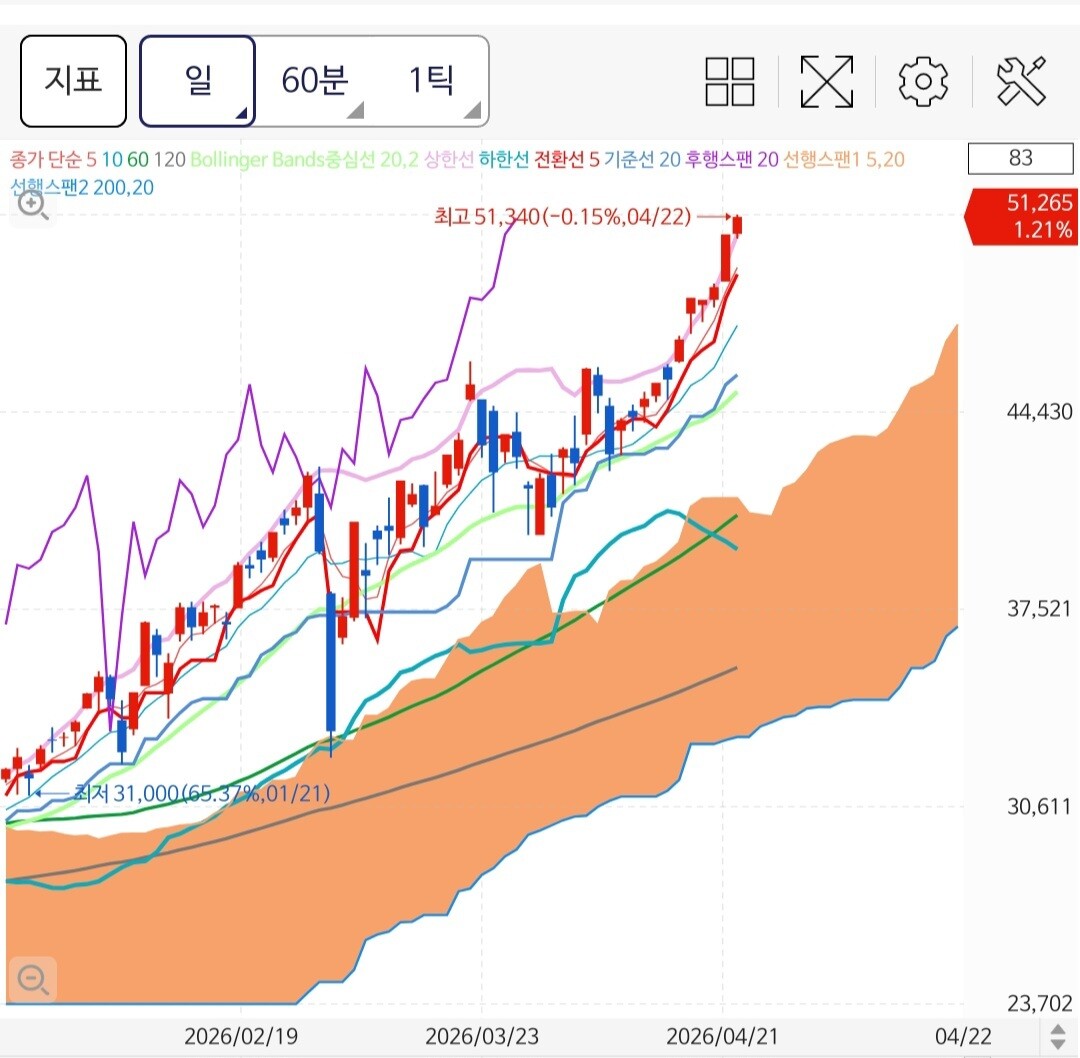
Task: Select the 일 daily chart period
Action: click(198, 81)
